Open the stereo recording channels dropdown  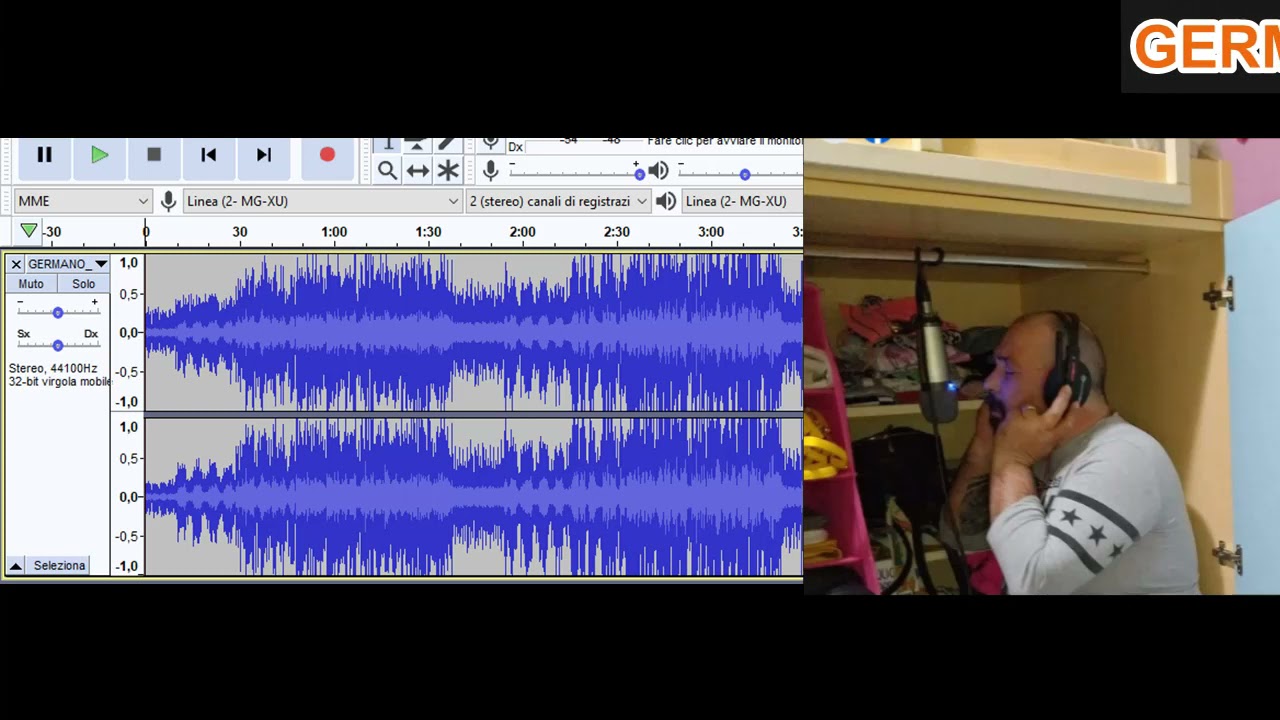[x=558, y=201]
